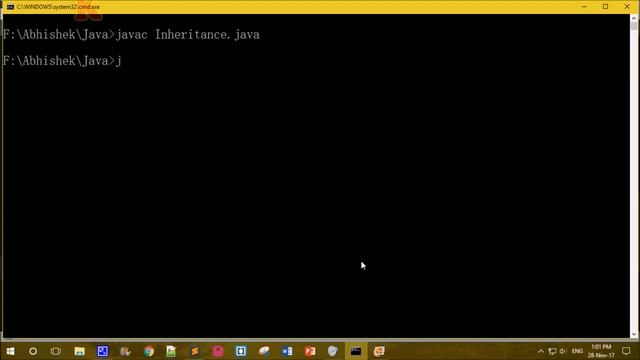Open the Action Center notifications
This screenshot has width=640, height=360.
point(626,351)
